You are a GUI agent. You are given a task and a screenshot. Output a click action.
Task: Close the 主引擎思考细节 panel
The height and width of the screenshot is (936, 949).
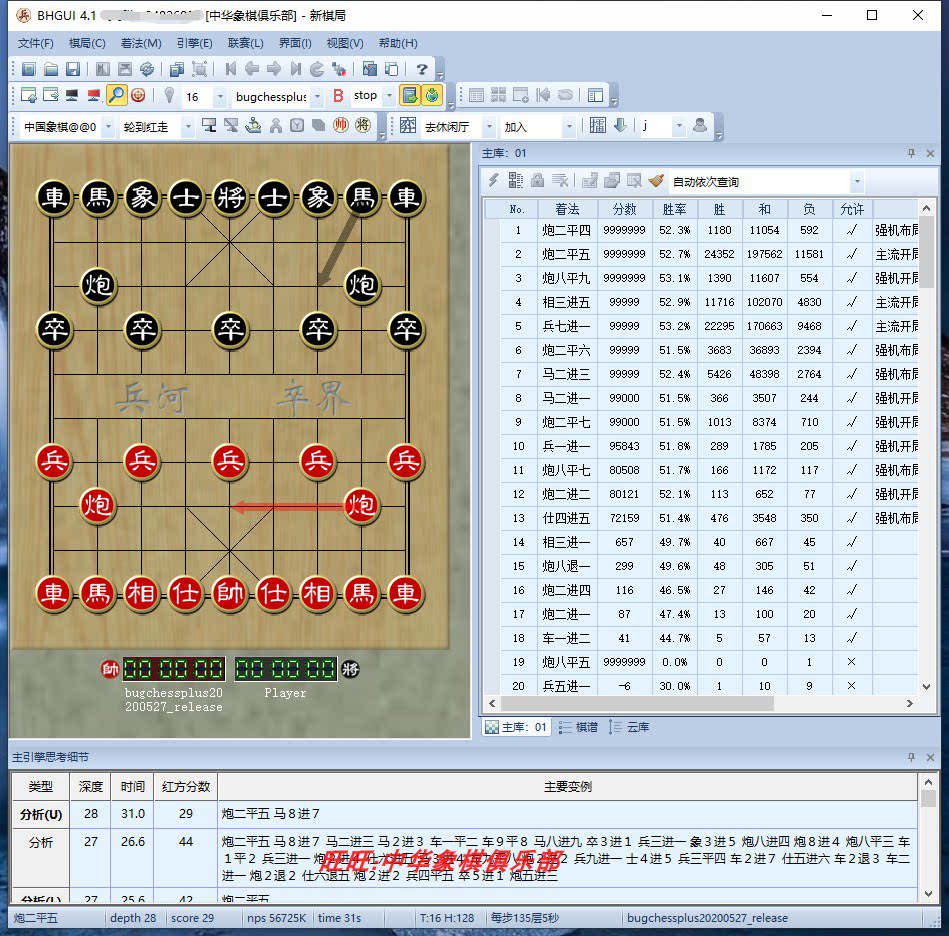pos(930,757)
